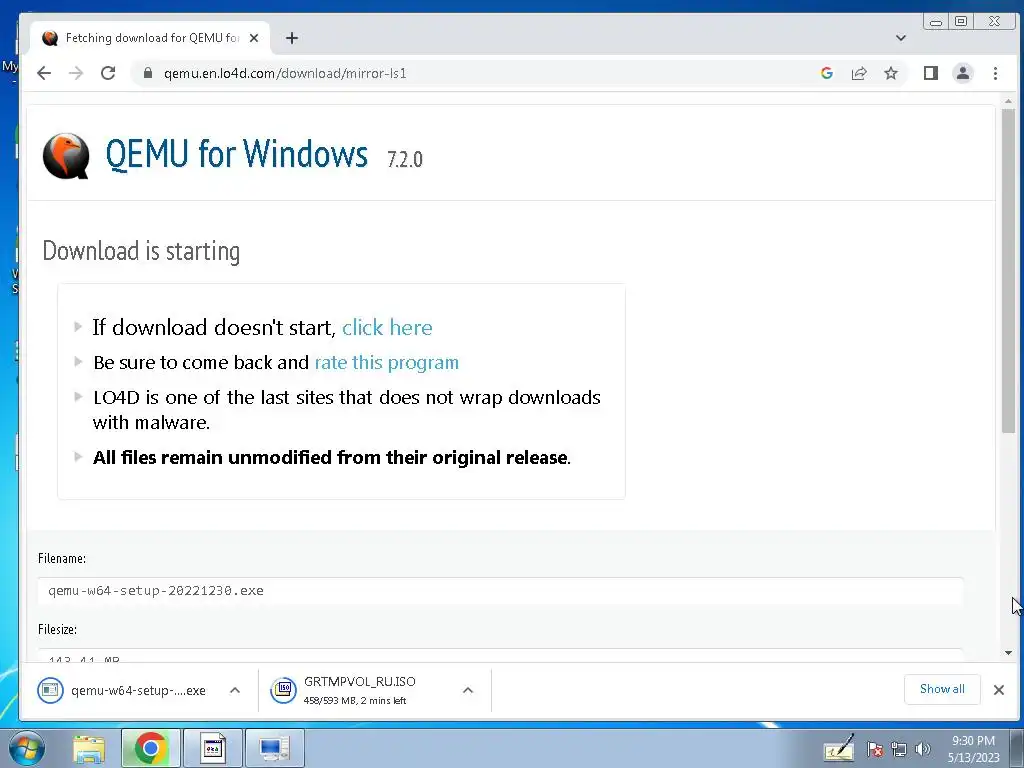Click the version number 7.2.0
The image size is (1024, 768).
405,159
